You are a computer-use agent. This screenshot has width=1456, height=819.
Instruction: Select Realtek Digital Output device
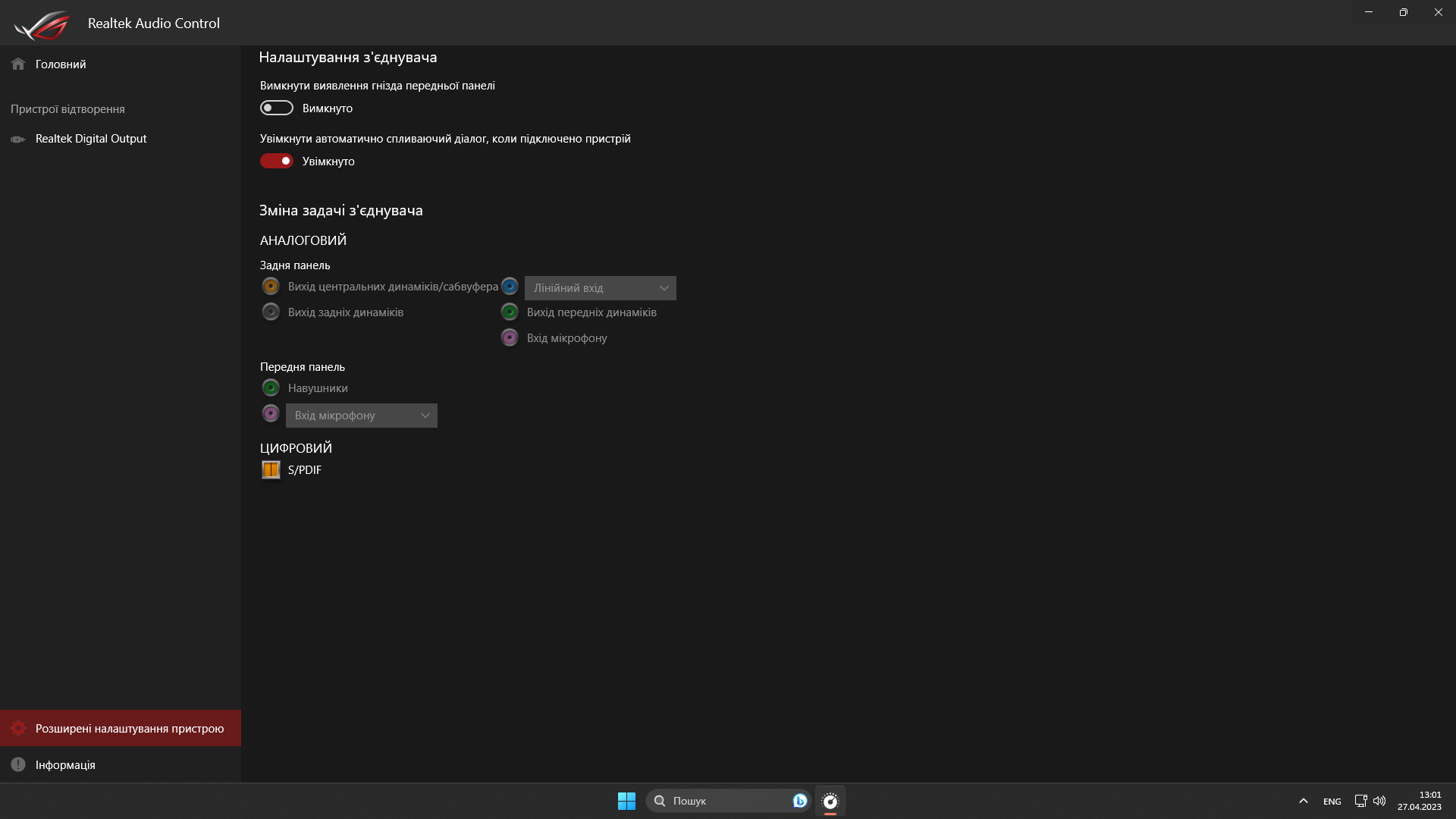pyautogui.click(x=121, y=139)
